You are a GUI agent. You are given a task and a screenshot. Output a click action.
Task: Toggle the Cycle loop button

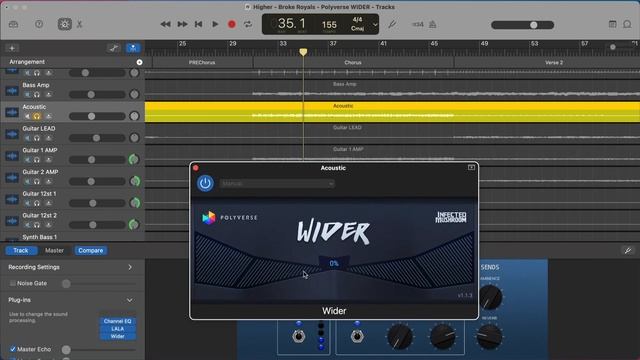pos(248,24)
